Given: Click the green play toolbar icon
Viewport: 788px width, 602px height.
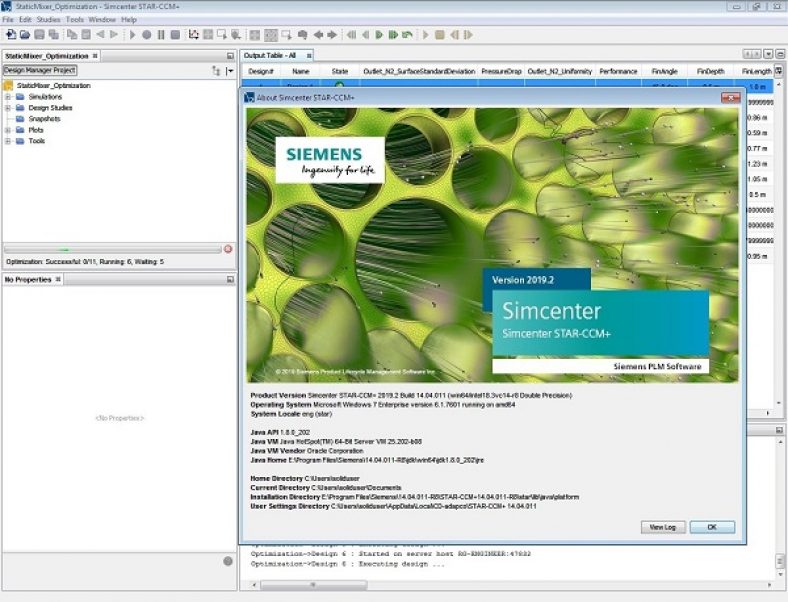Looking at the screenshot, I should [379, 35].
